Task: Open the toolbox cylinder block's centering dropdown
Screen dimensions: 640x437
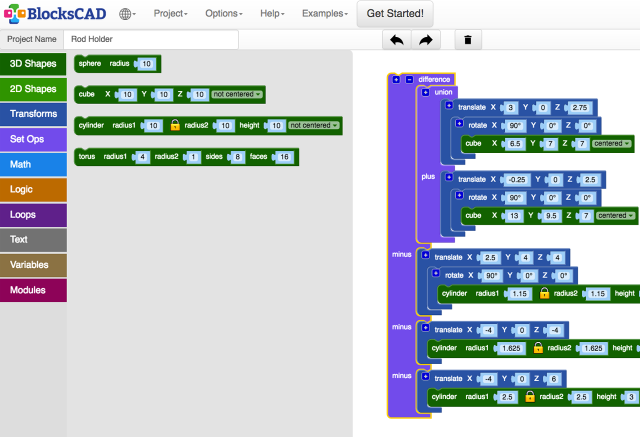Action: coord(314,126)
